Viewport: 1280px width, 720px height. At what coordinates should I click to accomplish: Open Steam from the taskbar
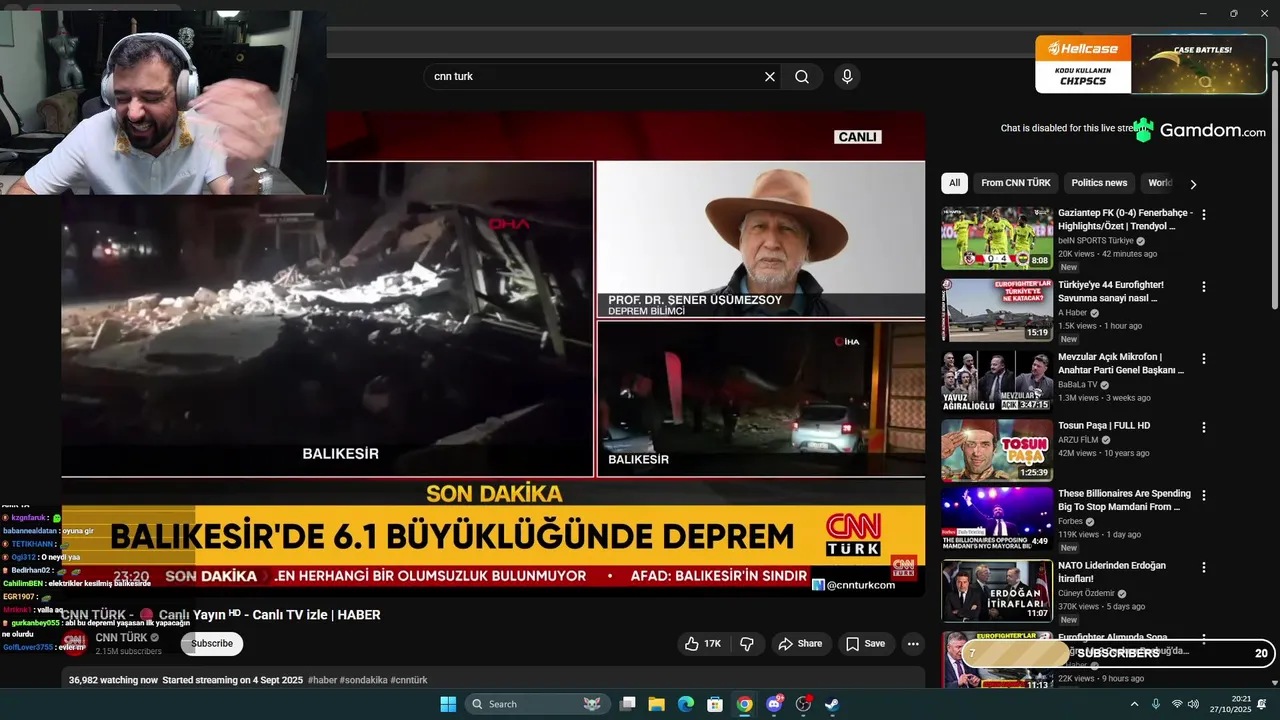pos(832,704)
